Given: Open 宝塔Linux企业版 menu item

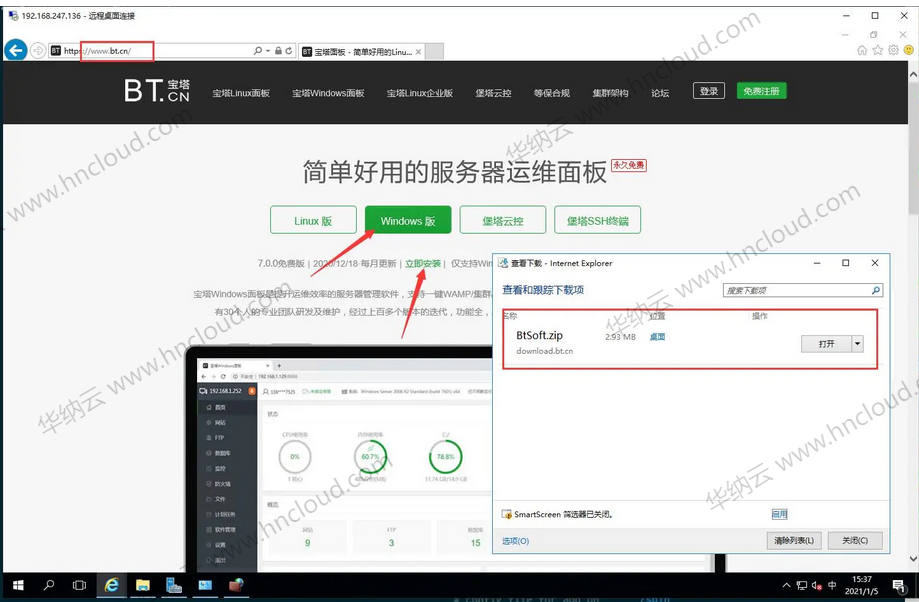Looking at the screenshot, I should coord(420,93).
